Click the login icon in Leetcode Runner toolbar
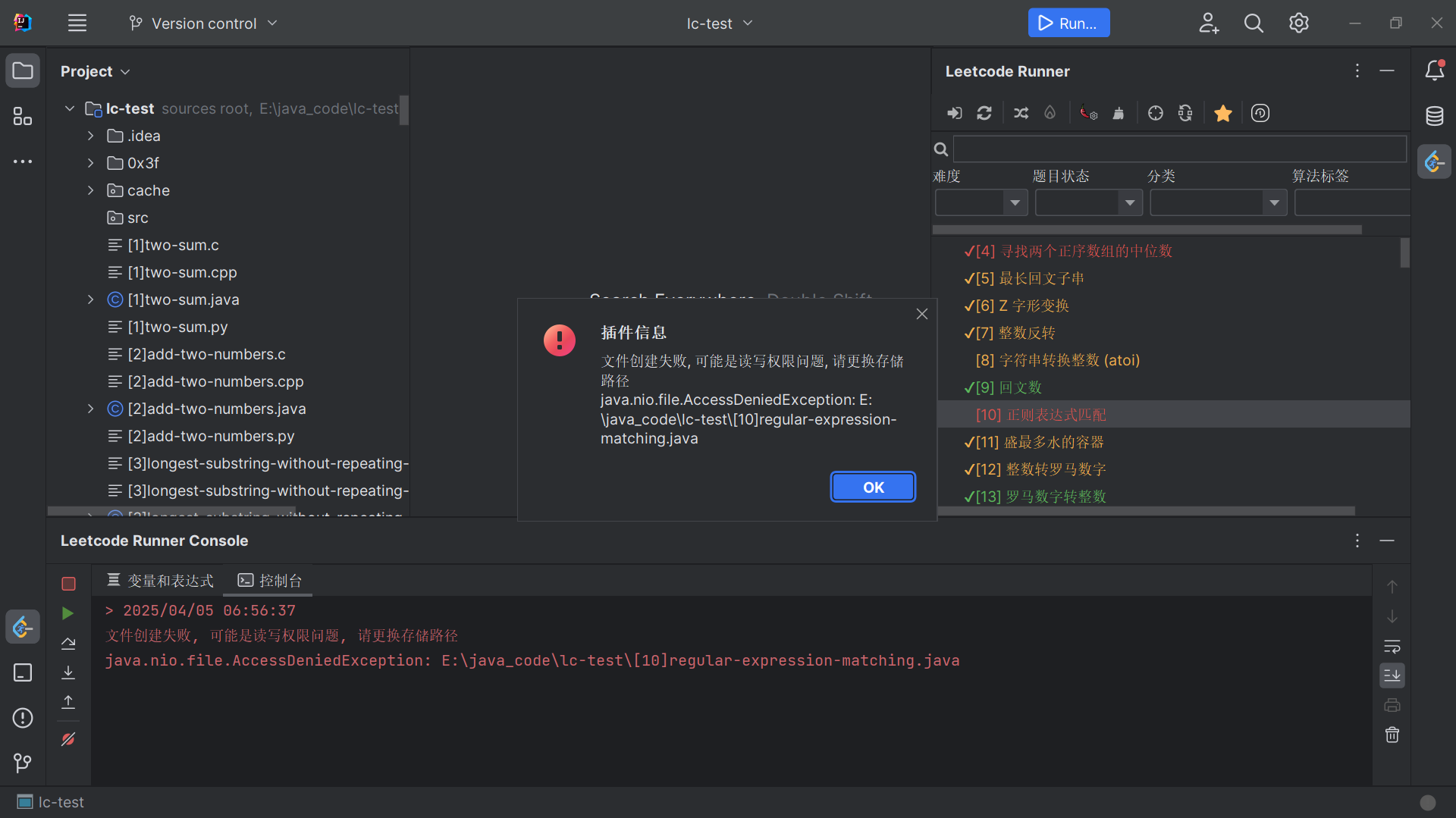This screenshot has width=1456, height=818. tap(954, 113)
